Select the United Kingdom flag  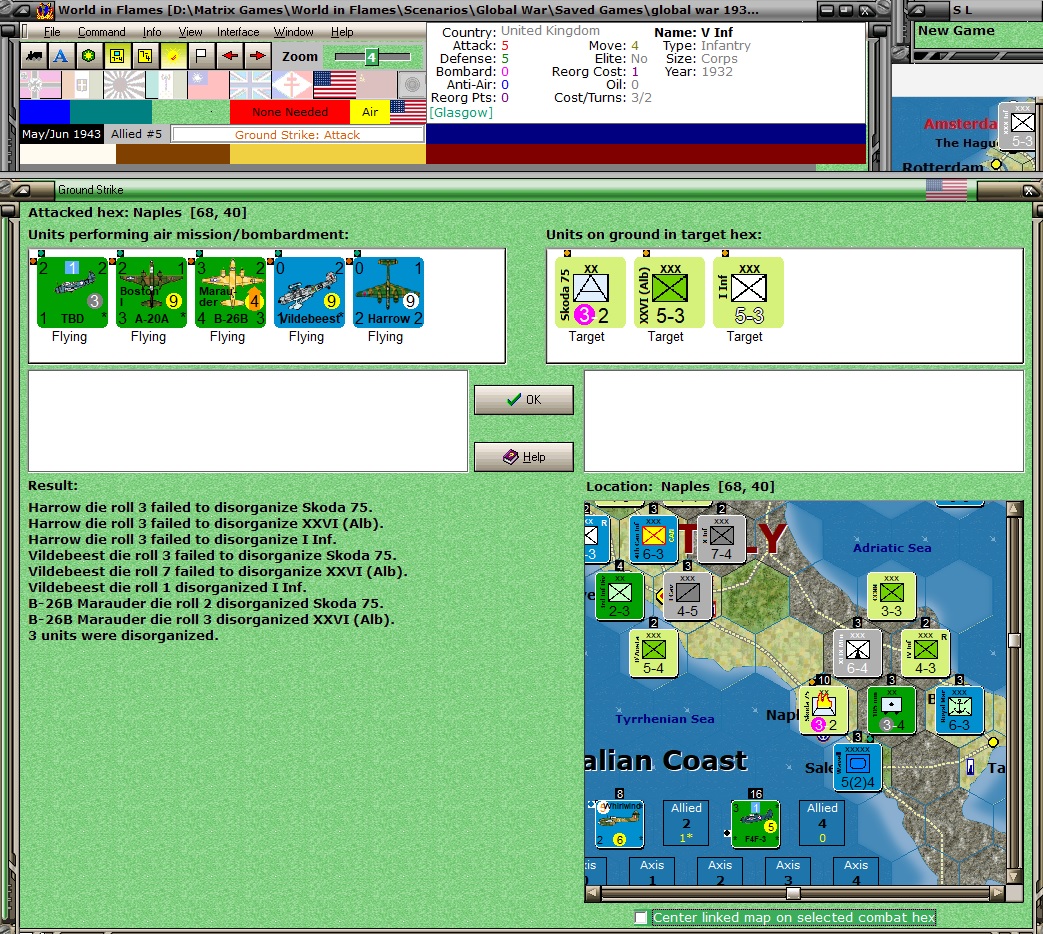[250, 85]
